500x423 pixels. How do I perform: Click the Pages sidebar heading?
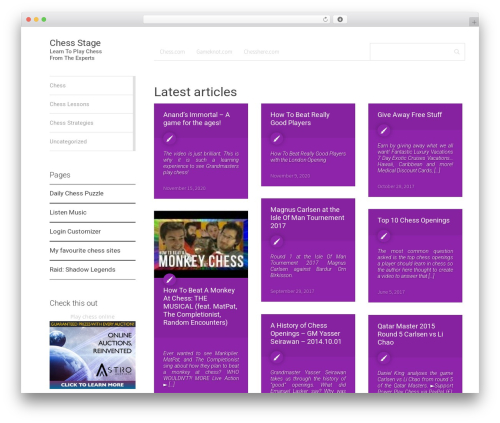[60, 175]
